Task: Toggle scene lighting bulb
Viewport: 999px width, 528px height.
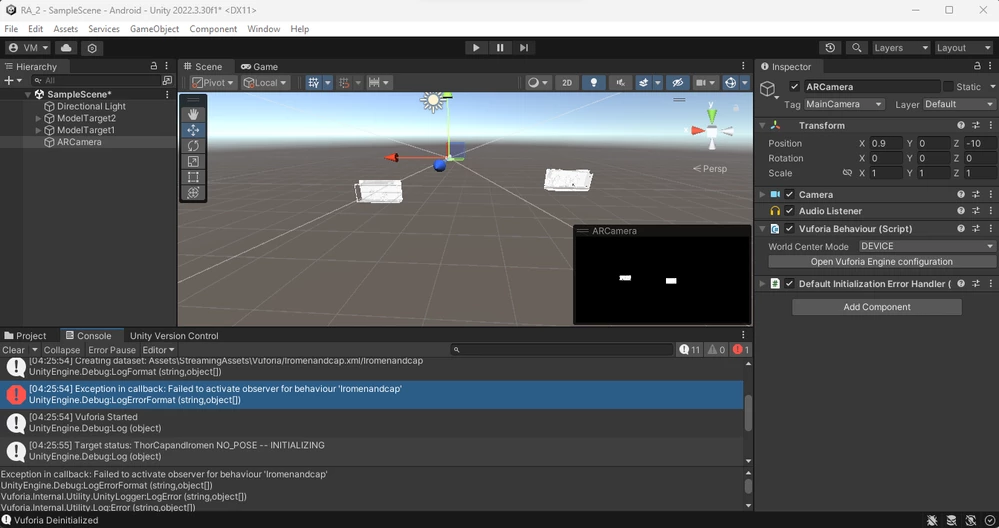Action: (x=594, y=83)
